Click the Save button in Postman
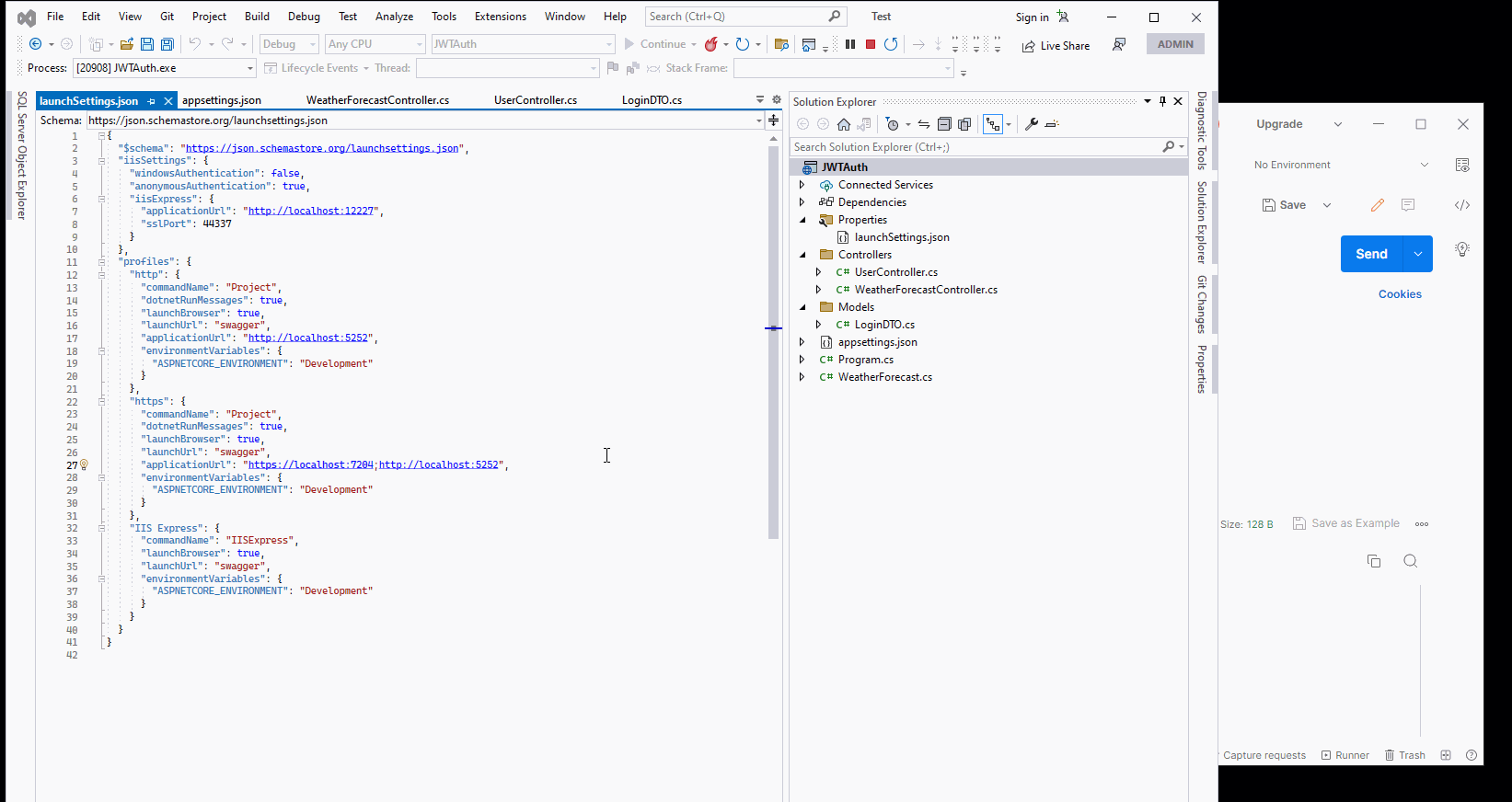The image size is (1512, 802). [1285, 205]
